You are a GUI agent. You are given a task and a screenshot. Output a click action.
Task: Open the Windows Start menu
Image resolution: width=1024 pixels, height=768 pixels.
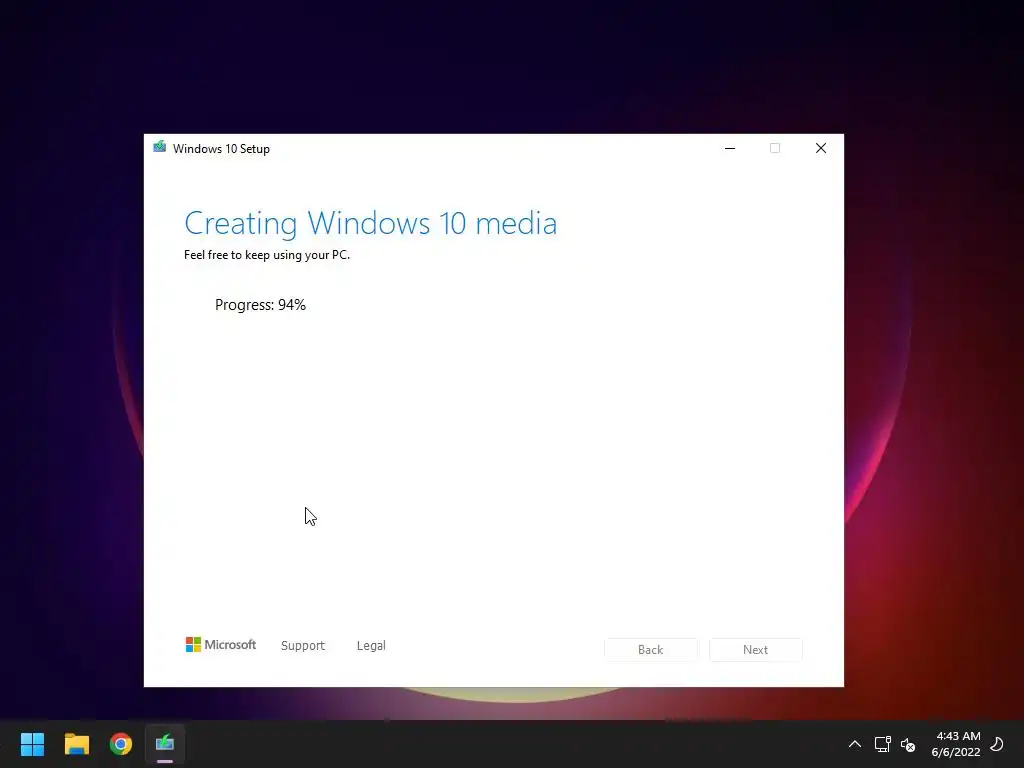point(32,744)
